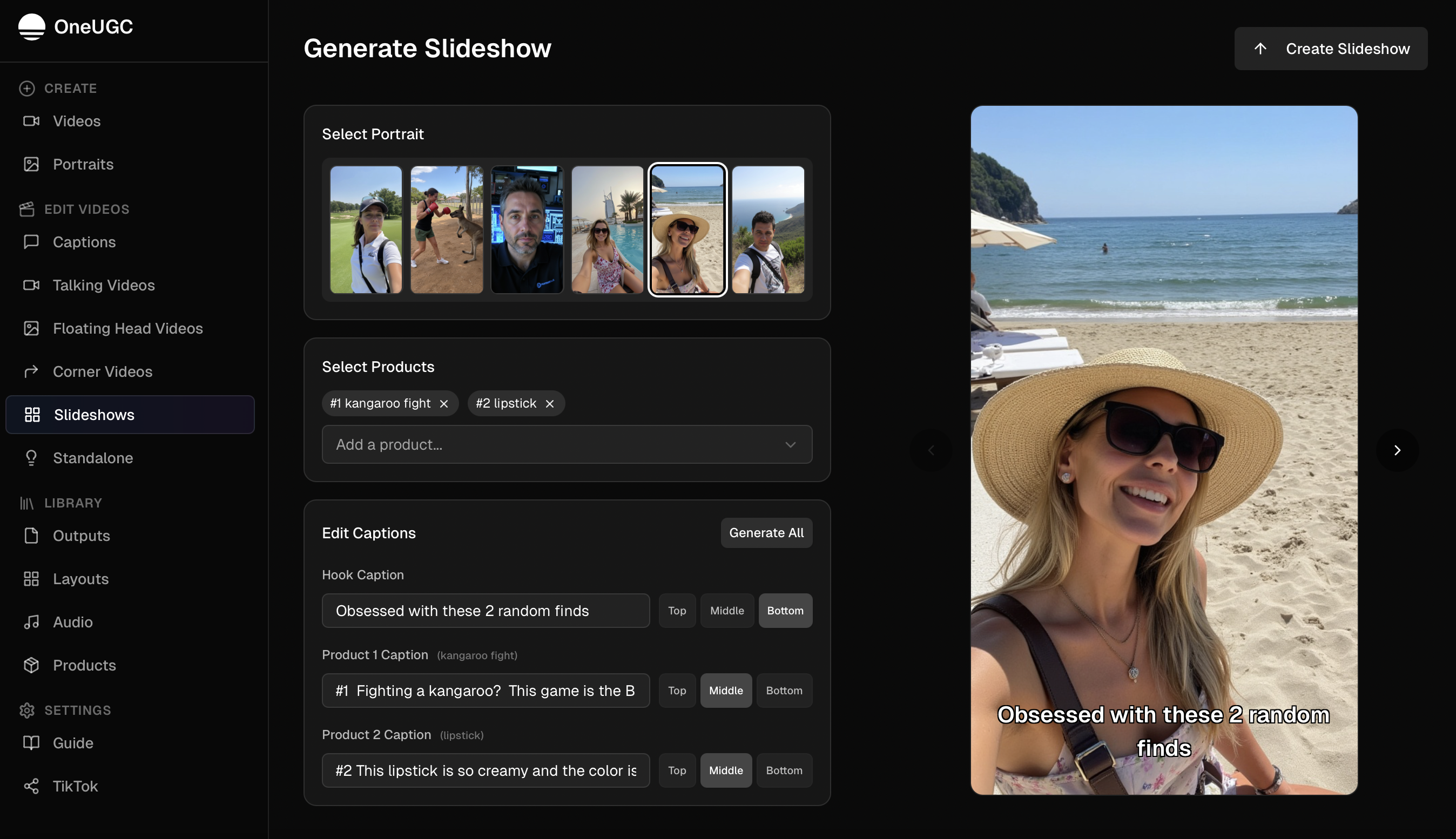Open the Outputs library page
This screenshot has height=839, width=1456.
pos(81,536)
